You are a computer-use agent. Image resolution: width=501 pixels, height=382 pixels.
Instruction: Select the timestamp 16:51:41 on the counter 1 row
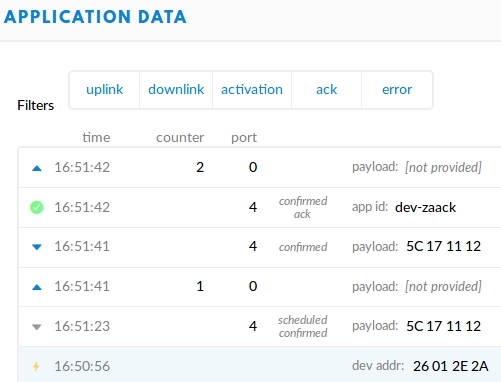tap(82, 286)
